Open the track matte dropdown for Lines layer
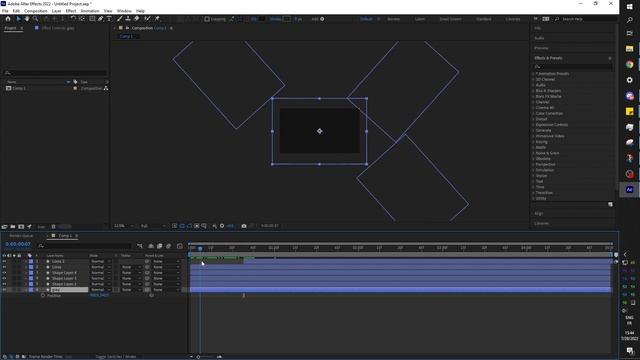640x360 pixels. click(x=131, y=267)
